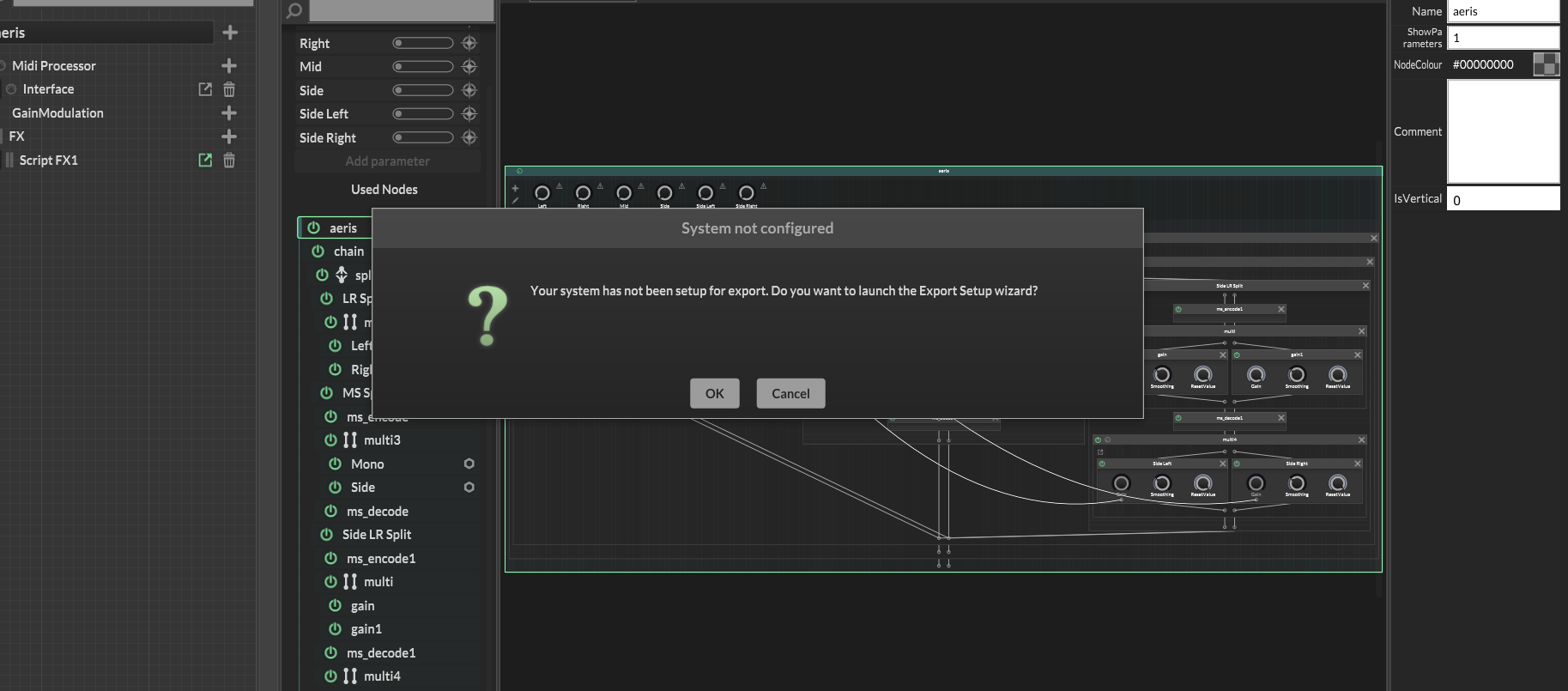Click the plus icon in the aeris graph header
This screenshot has height=691, width=1568.
tap(515, 188)
